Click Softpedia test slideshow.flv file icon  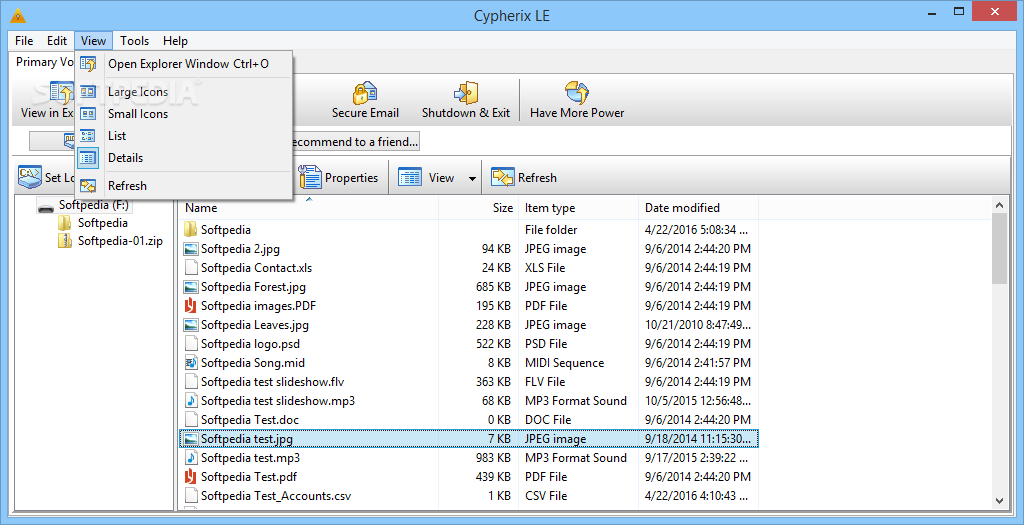[x=191, y=382]
